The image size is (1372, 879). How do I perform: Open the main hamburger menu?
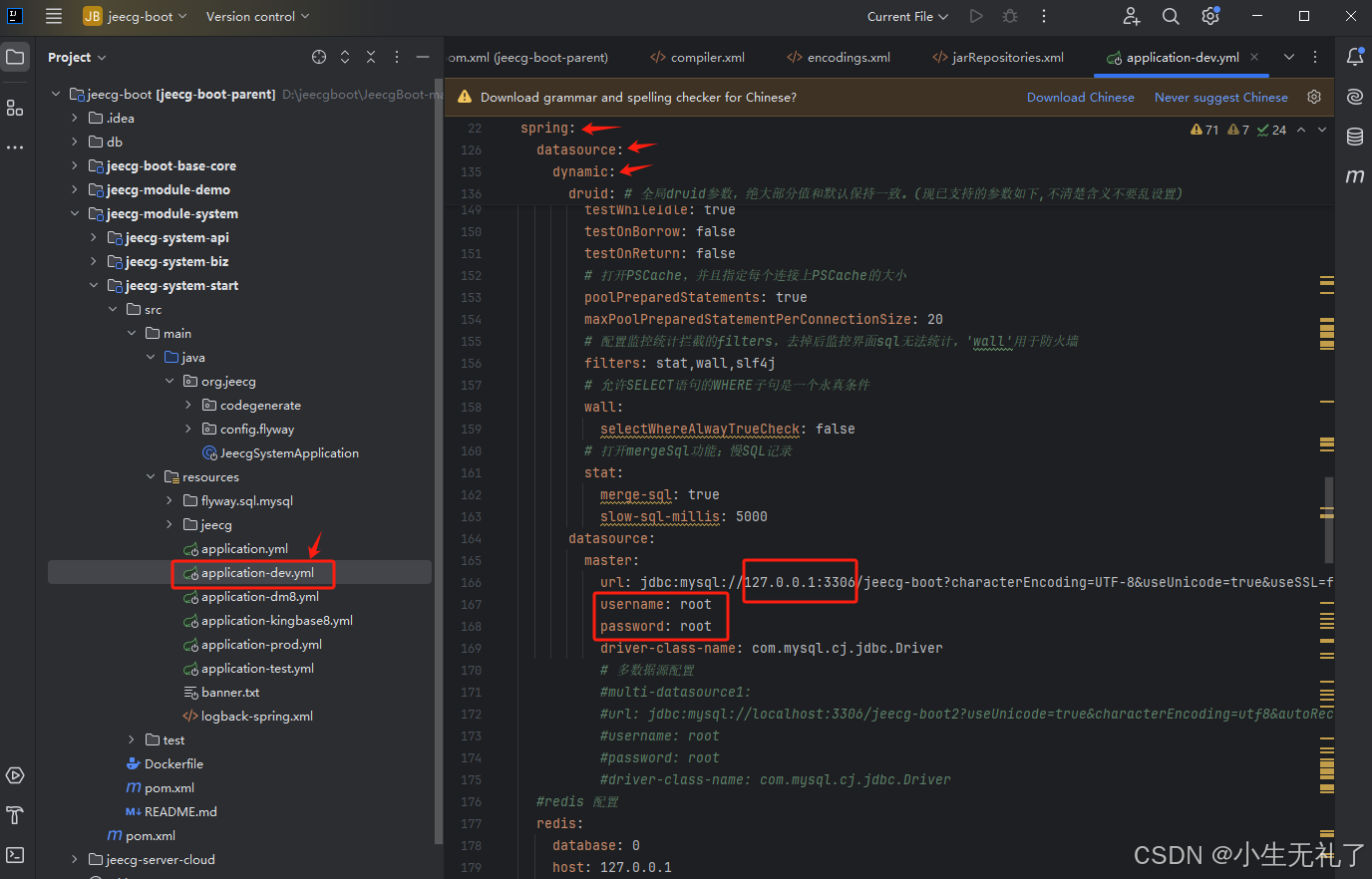54,16
